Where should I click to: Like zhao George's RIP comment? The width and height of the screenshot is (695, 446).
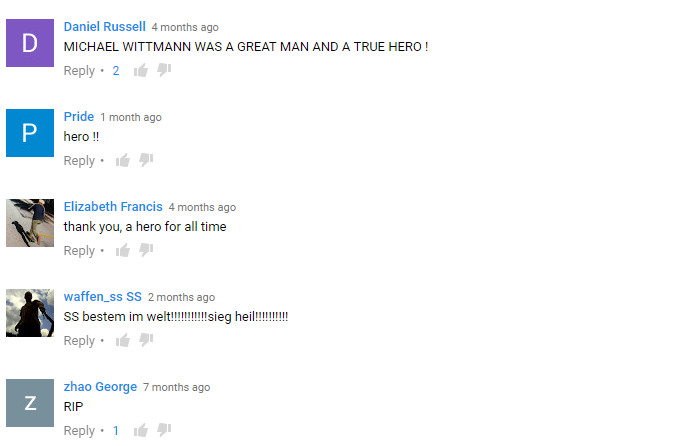[x=141, y=430]
